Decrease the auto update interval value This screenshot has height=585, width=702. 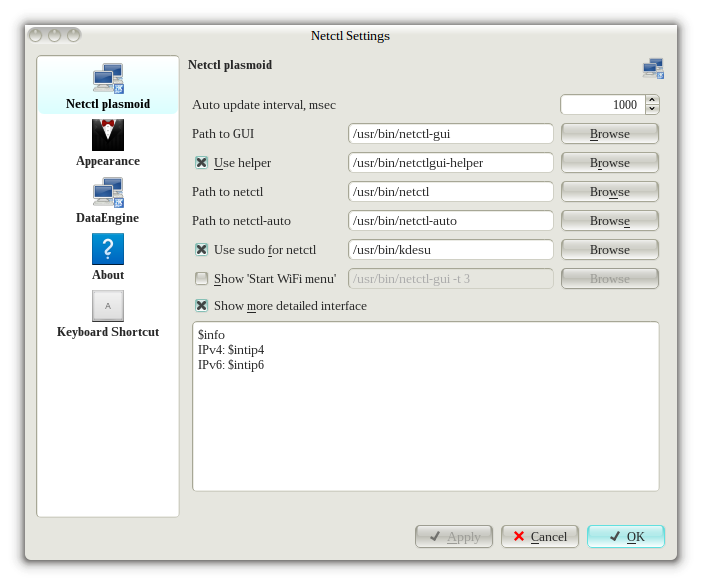pos(652,109)
